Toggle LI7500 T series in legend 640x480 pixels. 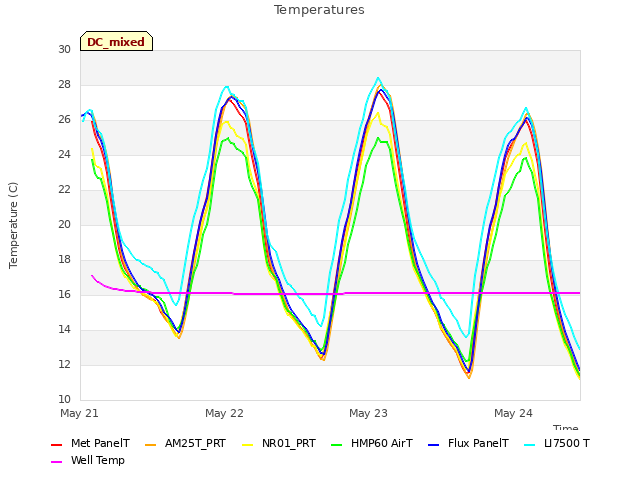pyautogui.click(x=567, y=443)
